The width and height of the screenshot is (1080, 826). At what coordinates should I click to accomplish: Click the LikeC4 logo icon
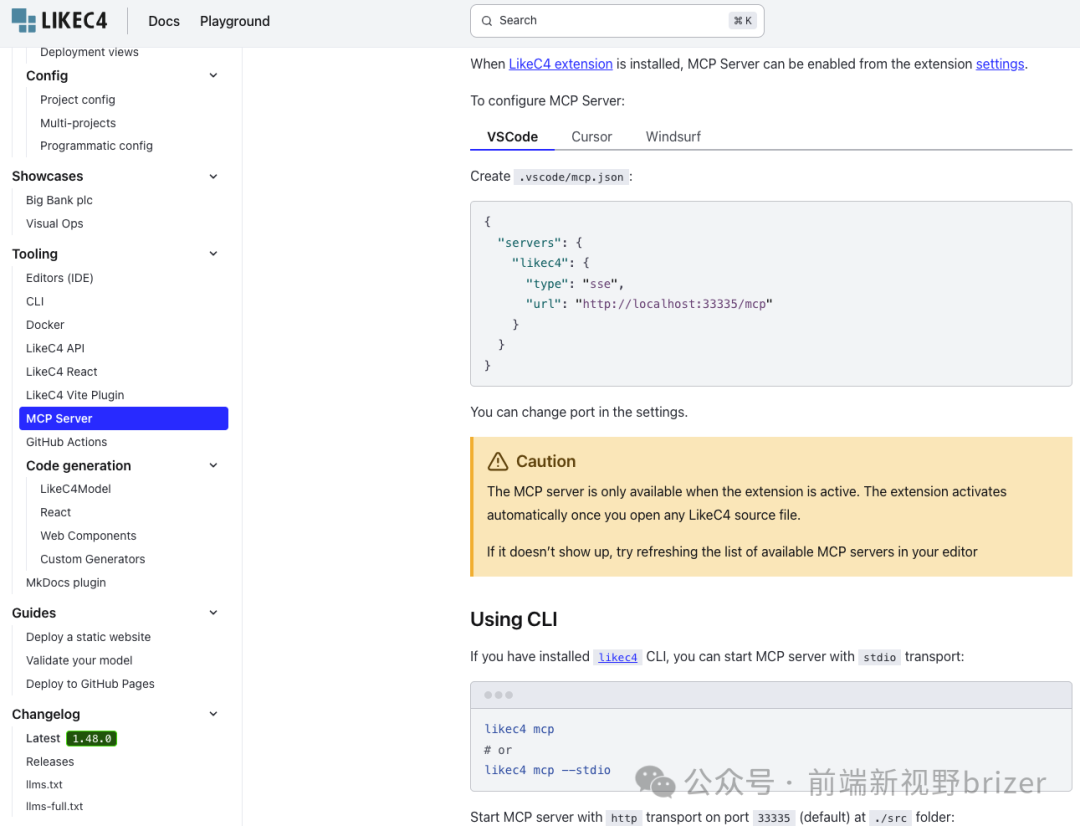[x=24, y=20]
